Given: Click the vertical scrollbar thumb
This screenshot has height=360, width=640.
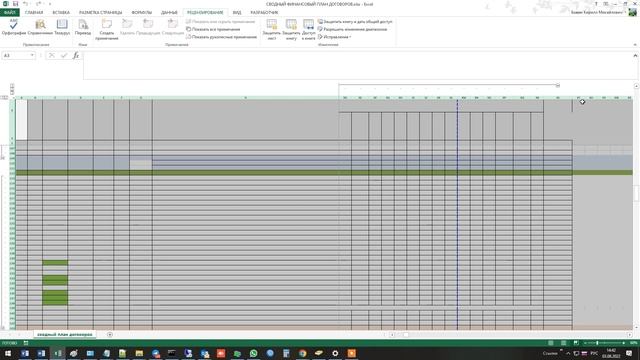Looking at the screenshot, I should pyautogui.click(x=636, y=194).
